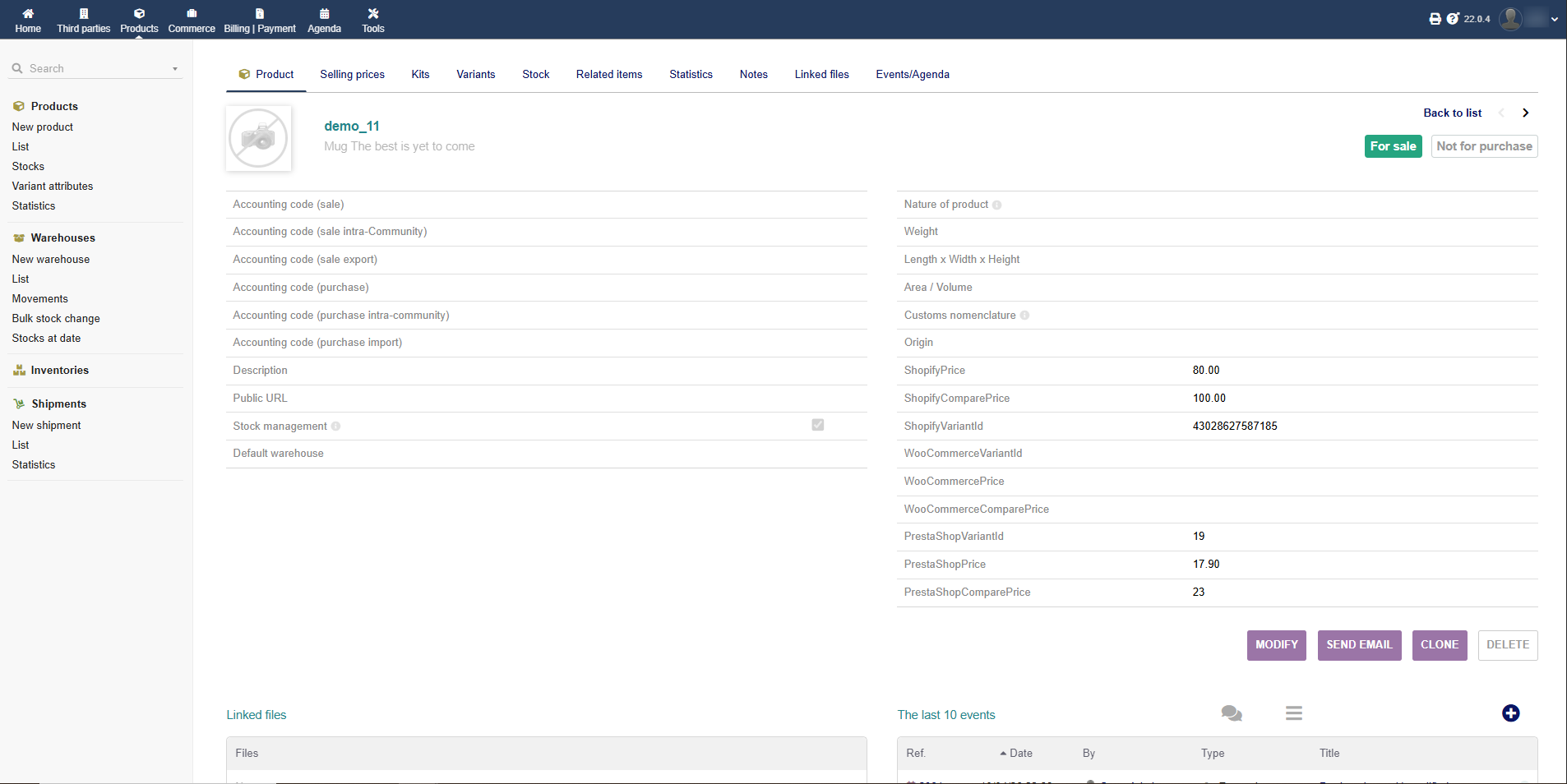The width and height of the screenshot is (1567, 784).
Task: Click the product photo placeholder thumbnail
Action: [258, 138]
